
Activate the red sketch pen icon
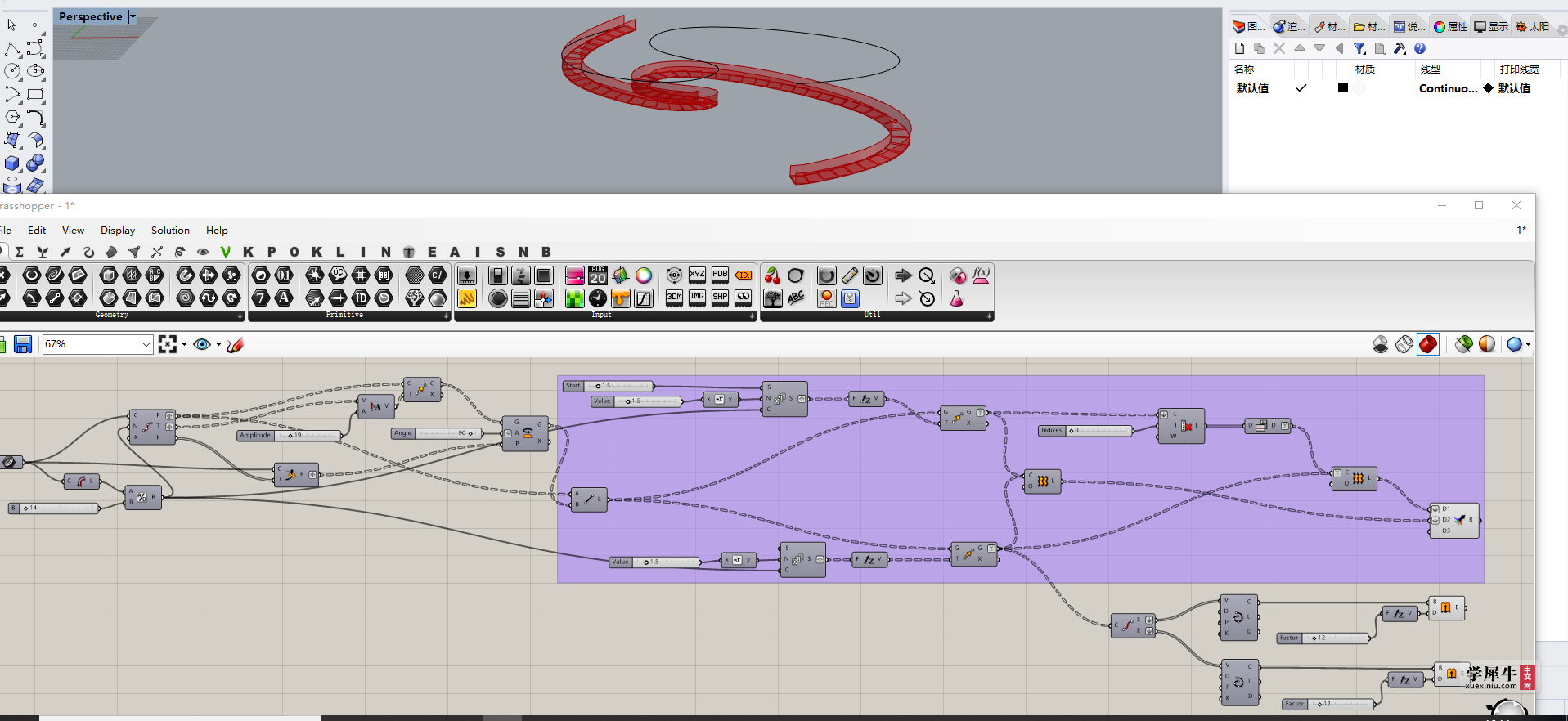pos(236,344)
